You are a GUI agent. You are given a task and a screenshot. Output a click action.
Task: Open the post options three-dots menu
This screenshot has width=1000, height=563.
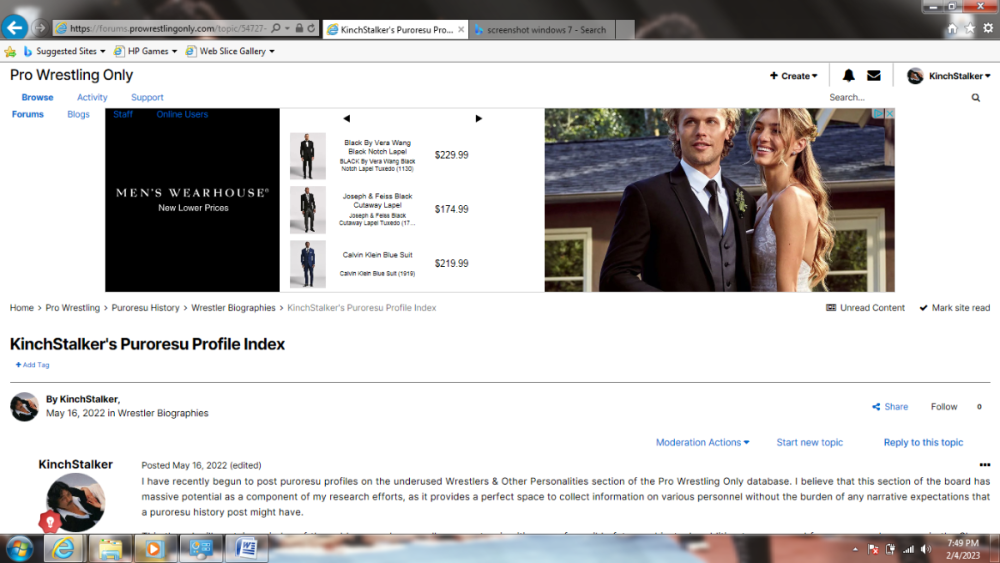984,465
